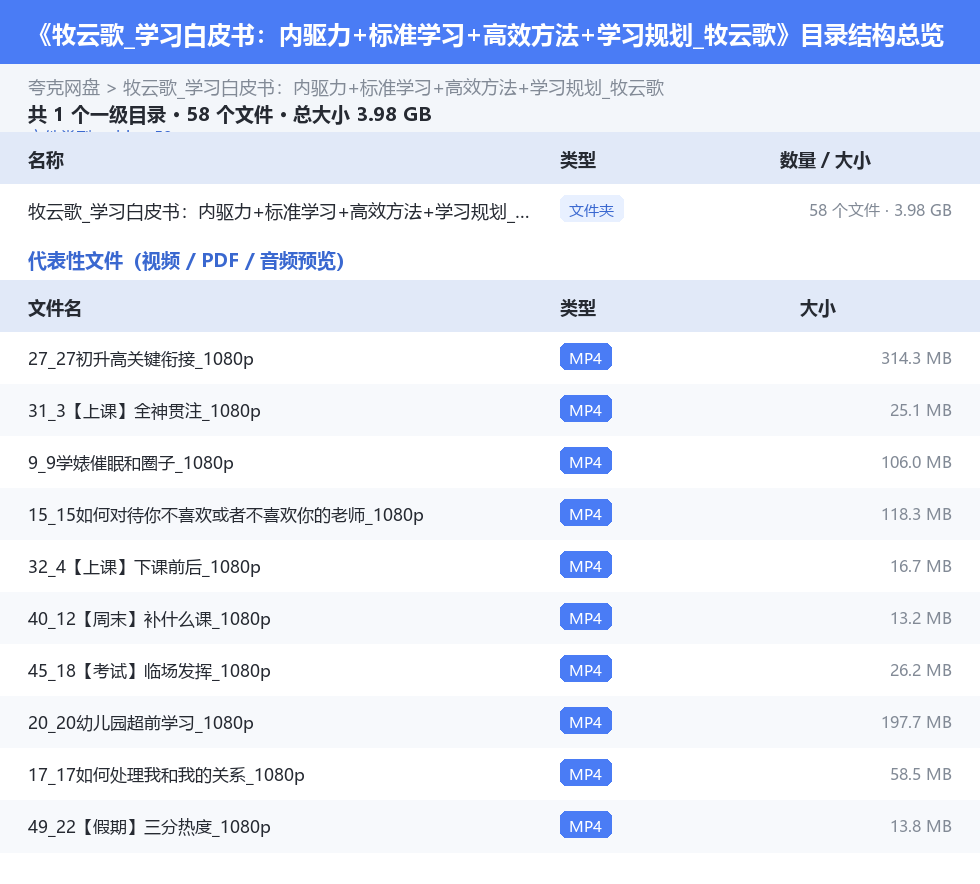Open file 45_18【考试】临场发挥_1080p
This screenshot has height=884, width=980.
(149, 670)
